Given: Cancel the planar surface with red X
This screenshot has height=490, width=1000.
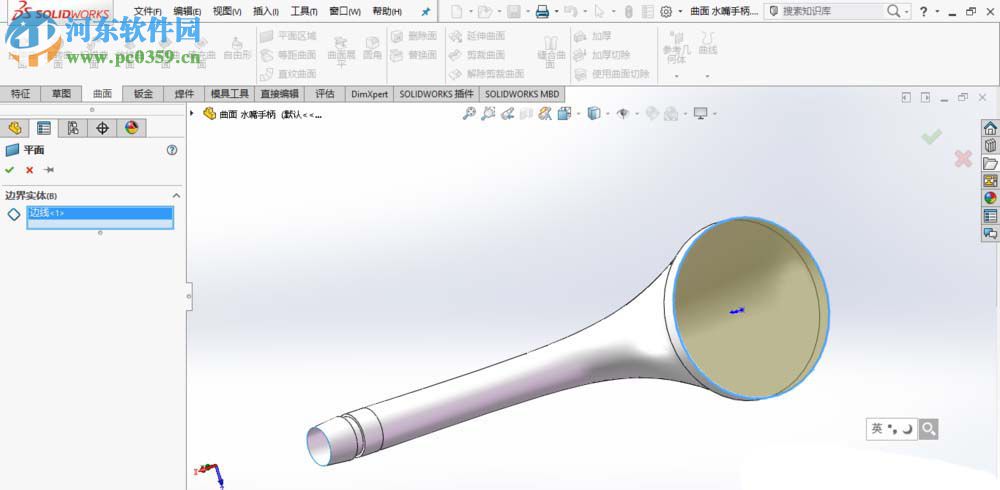Looking at the screenshot, I should coord(29,170).
